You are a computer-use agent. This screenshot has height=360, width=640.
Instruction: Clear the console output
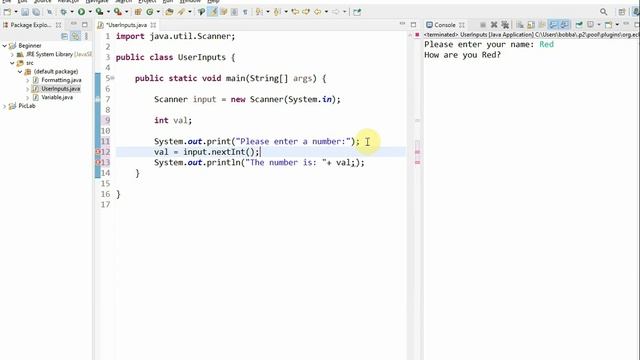coord(520,25)
